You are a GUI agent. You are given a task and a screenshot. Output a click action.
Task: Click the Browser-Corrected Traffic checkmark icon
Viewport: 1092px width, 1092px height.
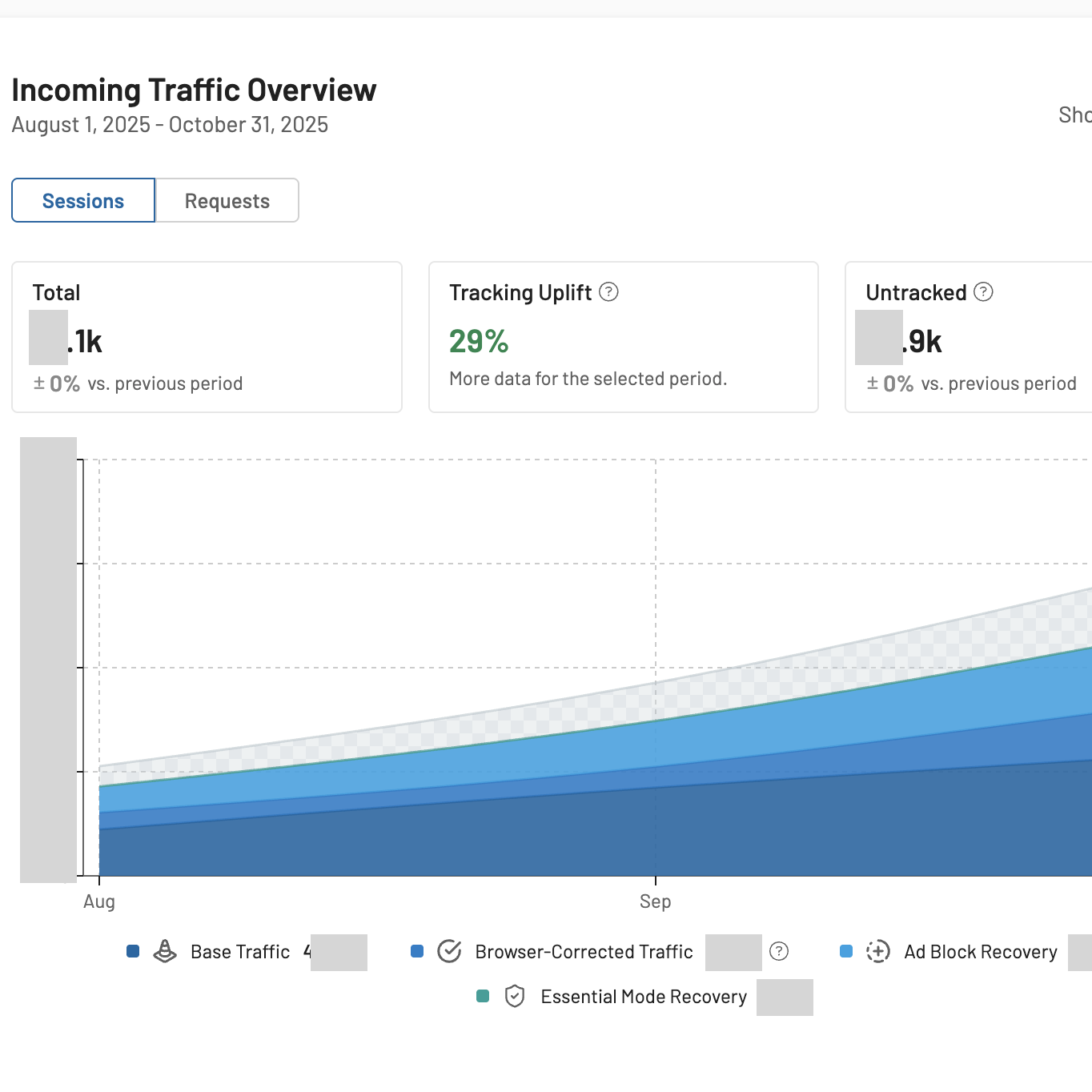[x=449, y=951]
